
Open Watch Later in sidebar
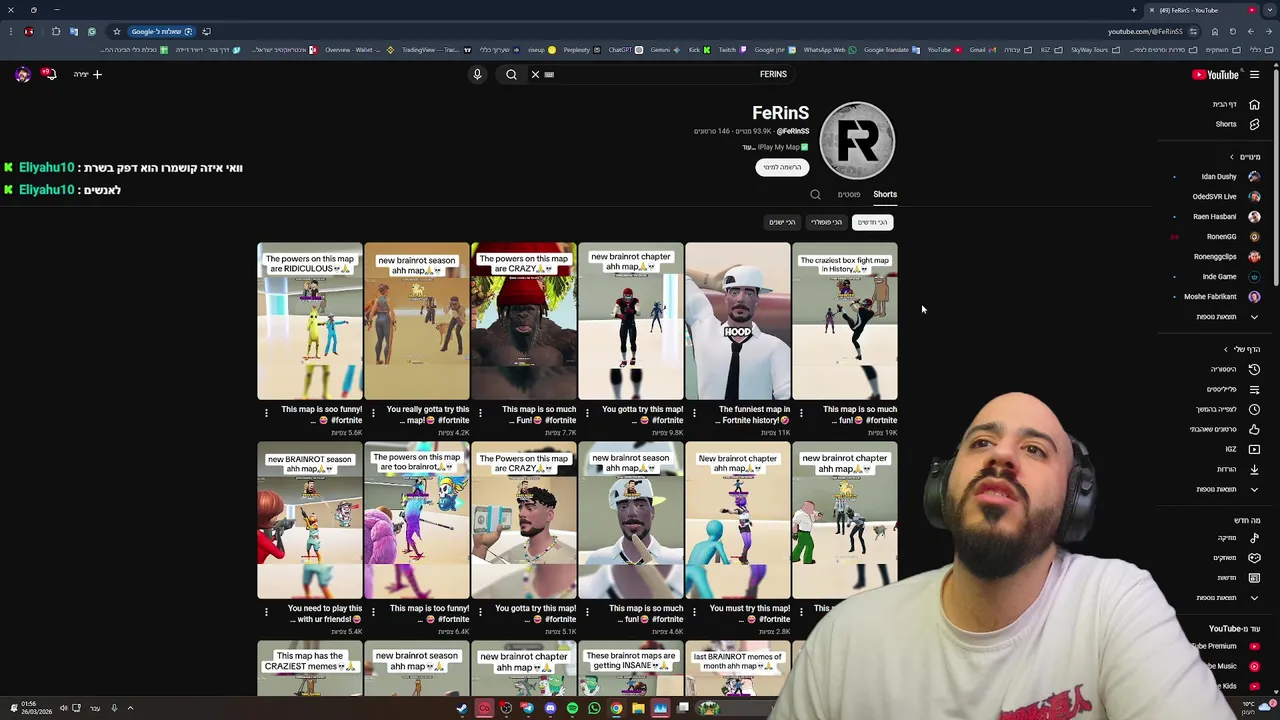coord(1228,409)
